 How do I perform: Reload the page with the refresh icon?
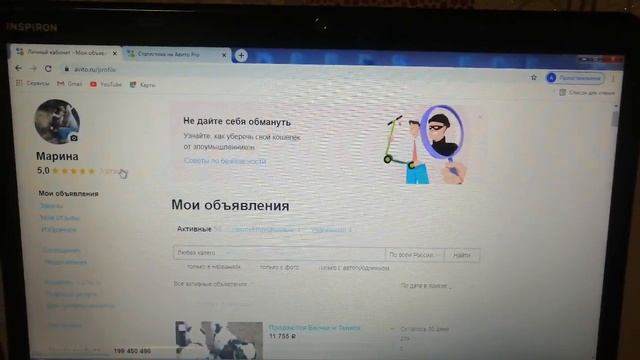click(x=48, y=69)
